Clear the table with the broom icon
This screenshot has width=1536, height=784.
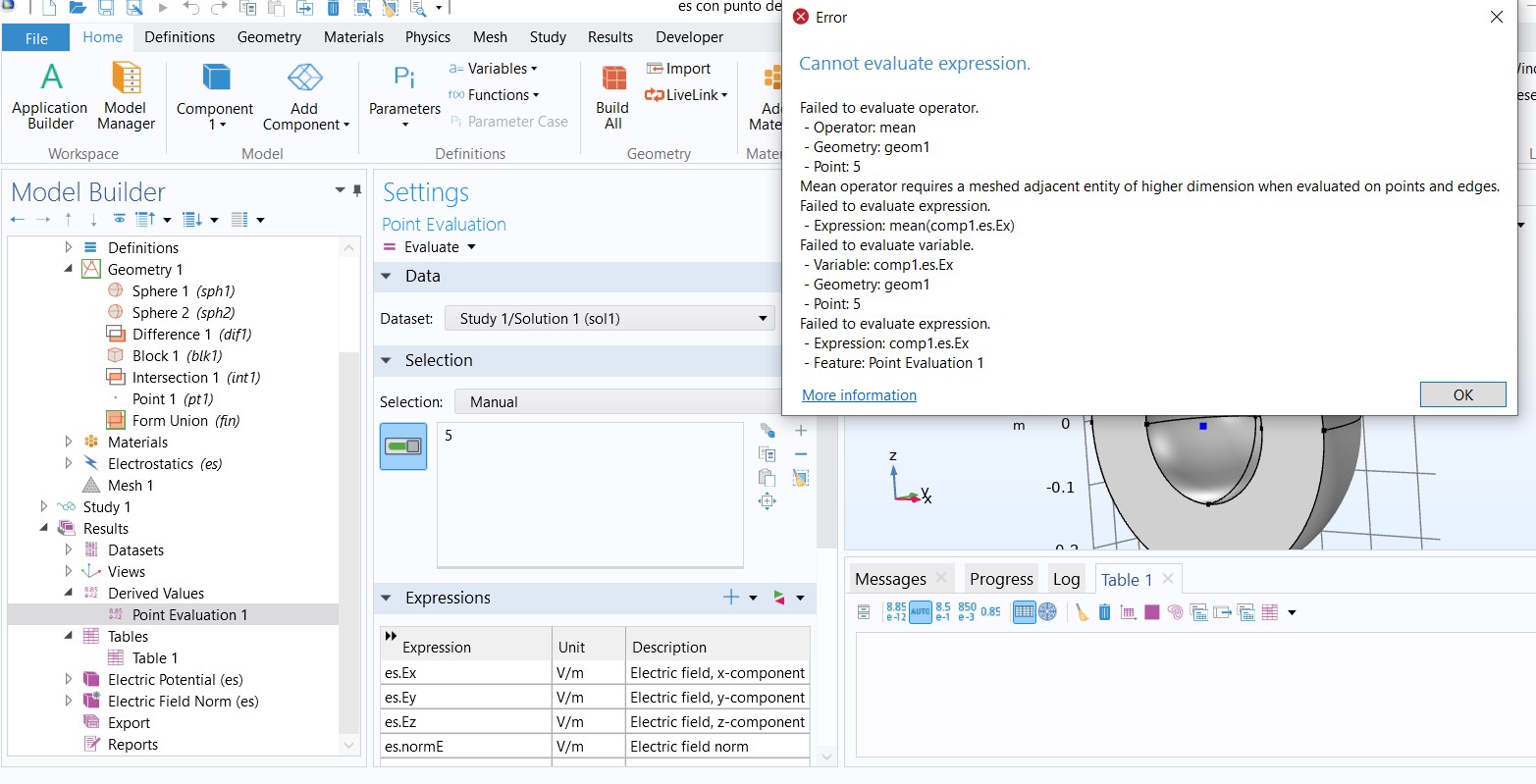[x=1082, y=612]
